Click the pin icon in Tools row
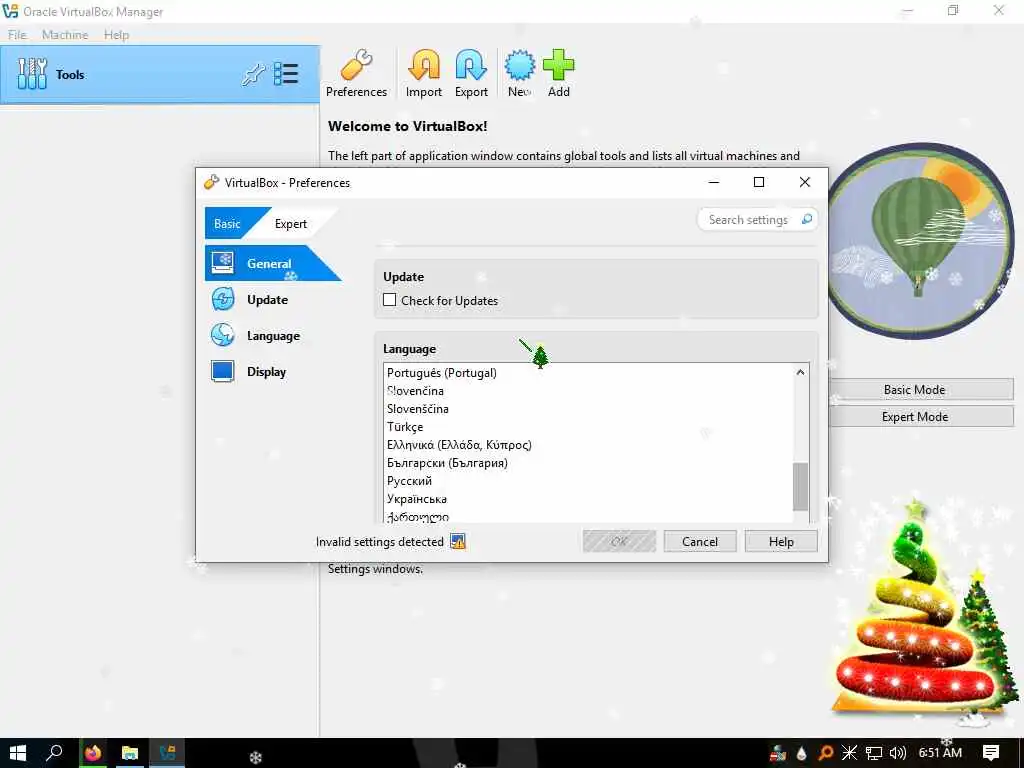The height and width of the screenshot is (768, 1024). coord(253,74)
